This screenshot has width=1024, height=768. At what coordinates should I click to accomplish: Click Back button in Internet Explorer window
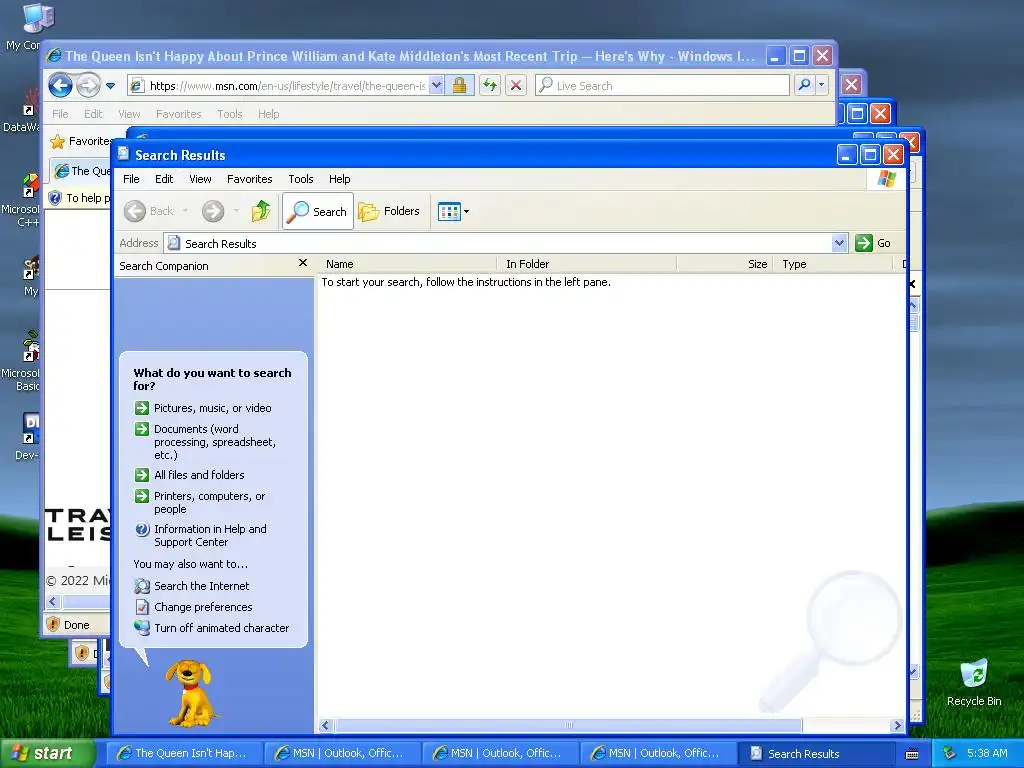pos(60,85)
